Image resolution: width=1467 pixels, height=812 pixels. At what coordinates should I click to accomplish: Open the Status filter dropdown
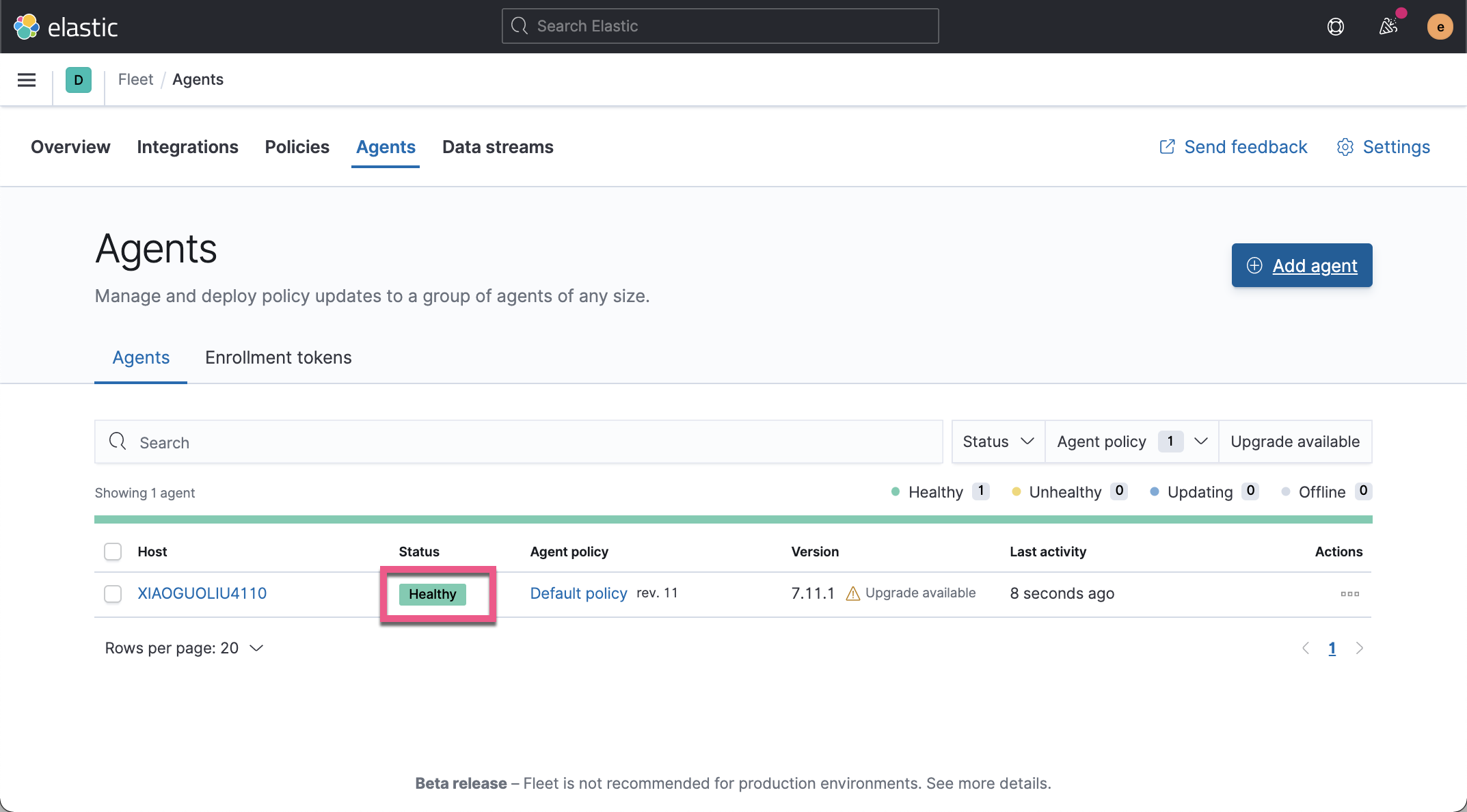point(997,441)
